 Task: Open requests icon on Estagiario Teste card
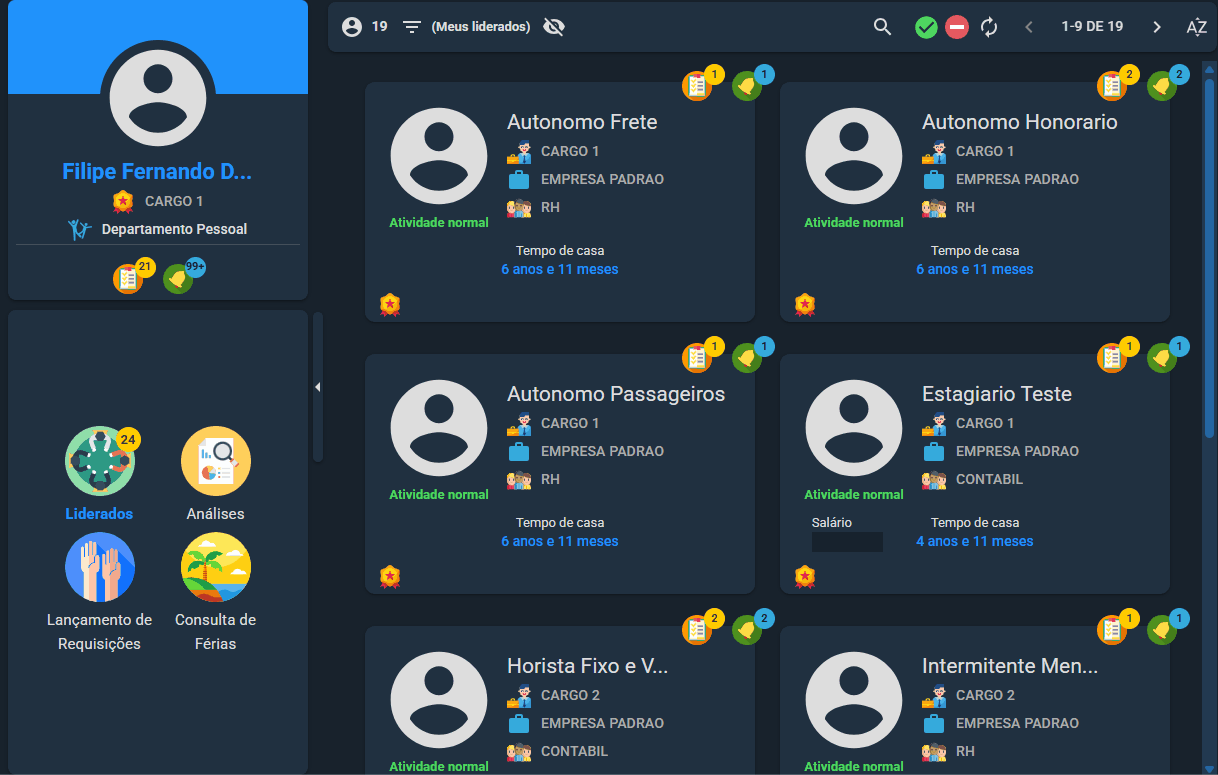pos(1112,358)
